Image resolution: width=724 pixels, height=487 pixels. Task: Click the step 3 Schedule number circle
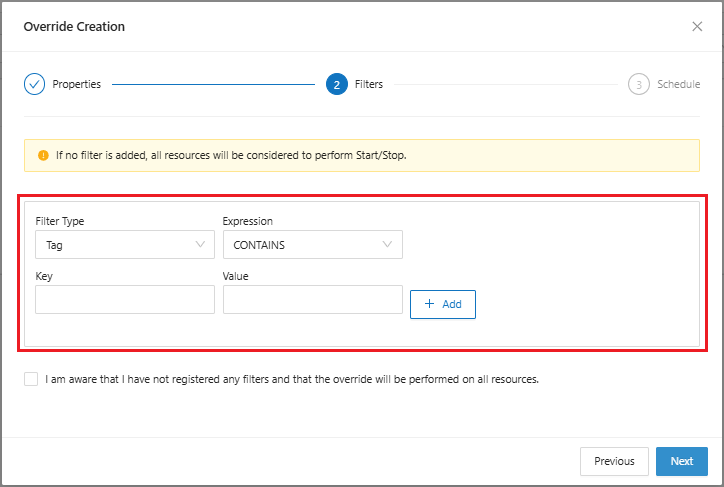tap(638, 85)
